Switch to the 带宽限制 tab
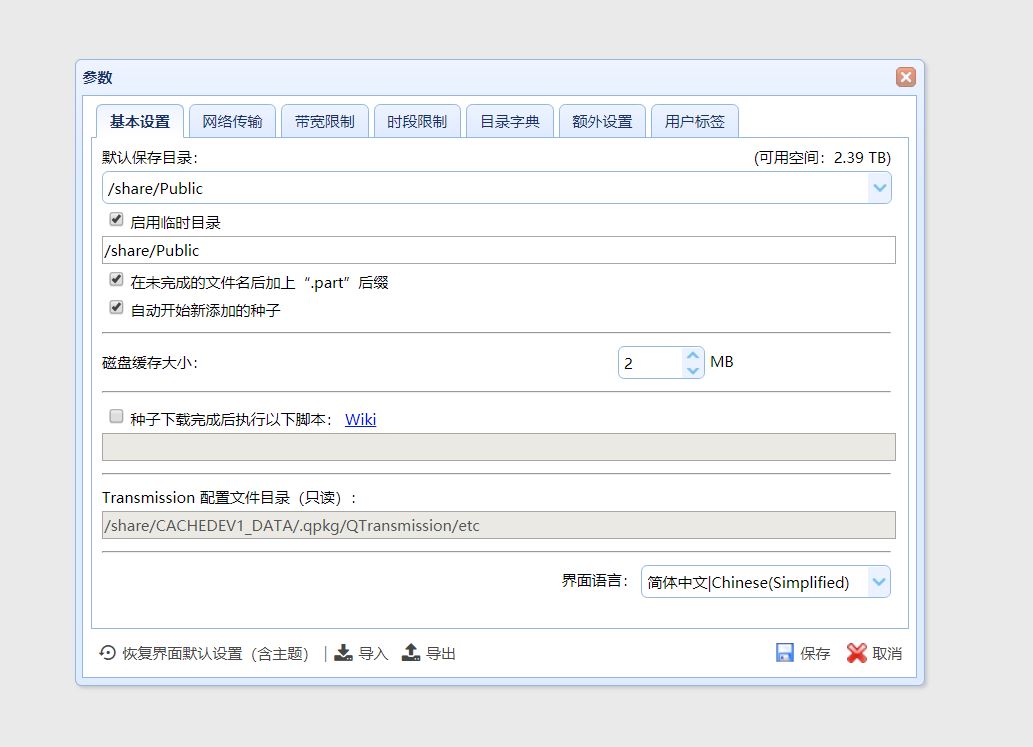The height and width of the screenshot is (747, 1033). [324, 119]
